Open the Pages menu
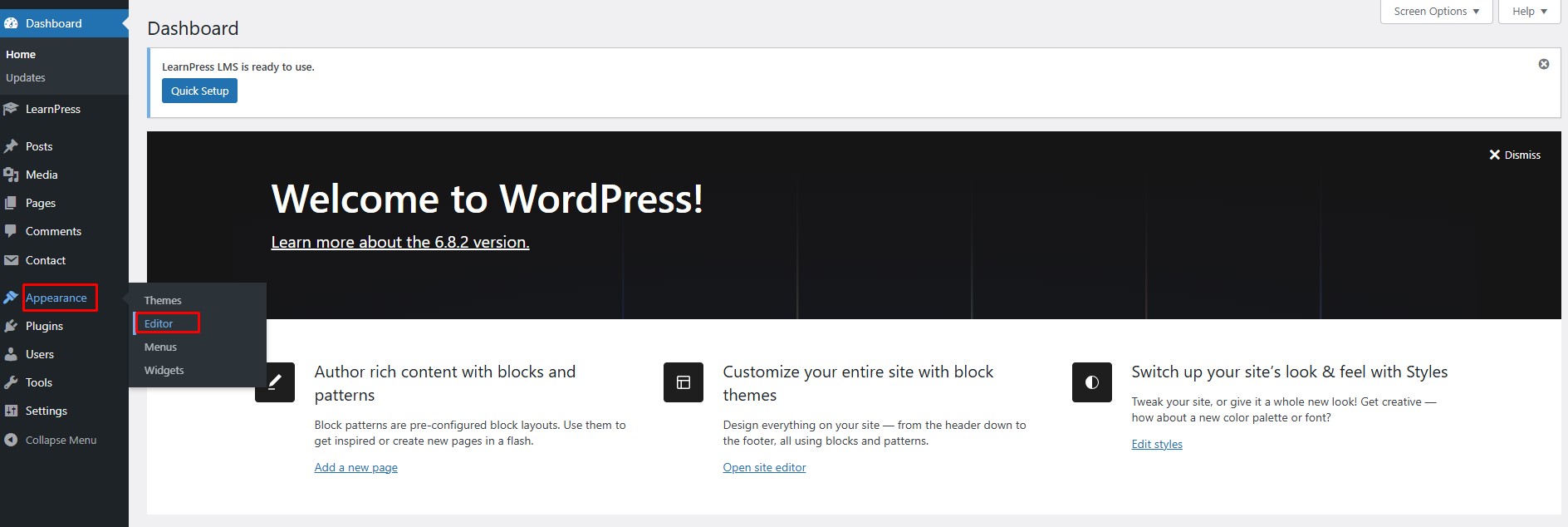Image resolution: width=1568 pixels, height=527 pixels. click(x=64, y=203)
